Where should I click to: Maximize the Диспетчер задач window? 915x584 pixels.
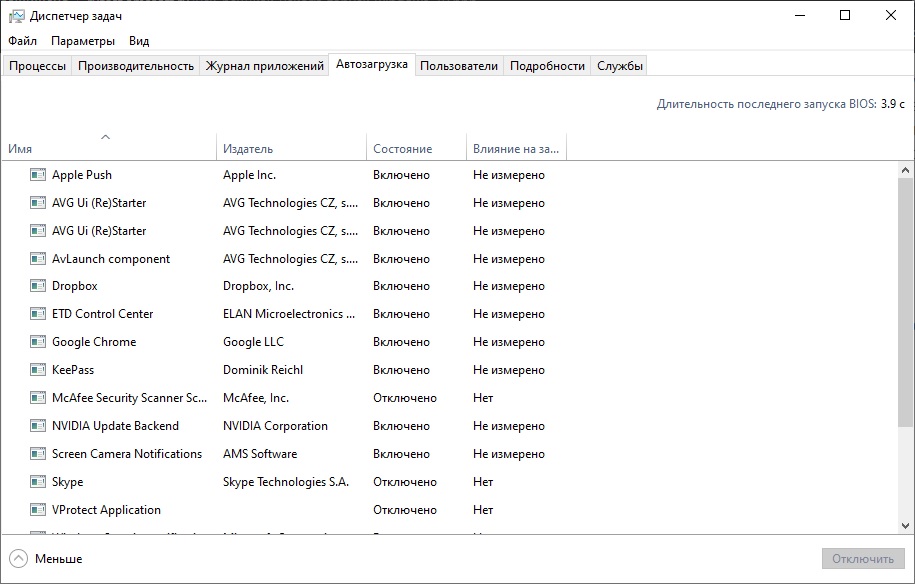coord(845,16)
